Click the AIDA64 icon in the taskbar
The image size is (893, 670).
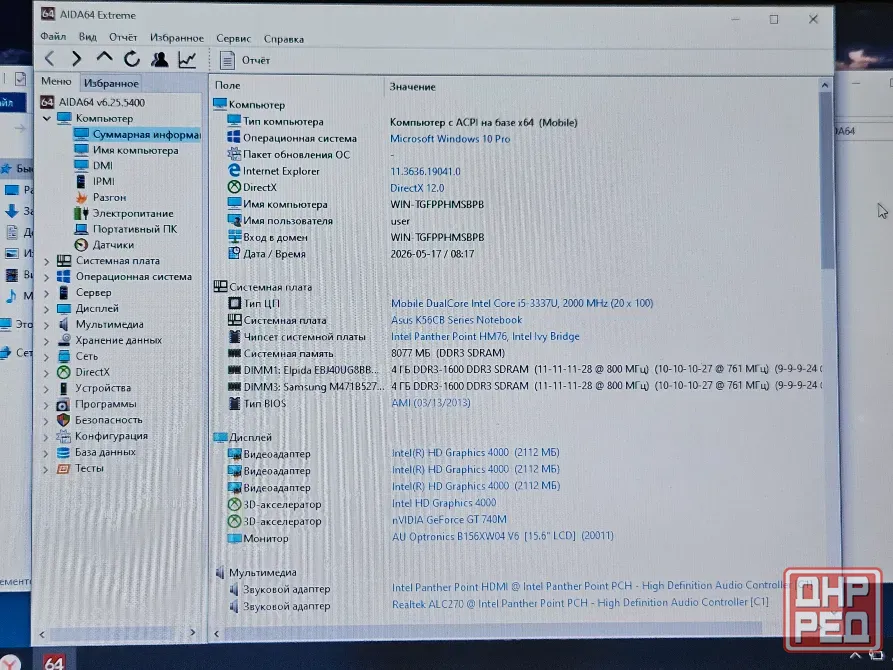(54, 661)
